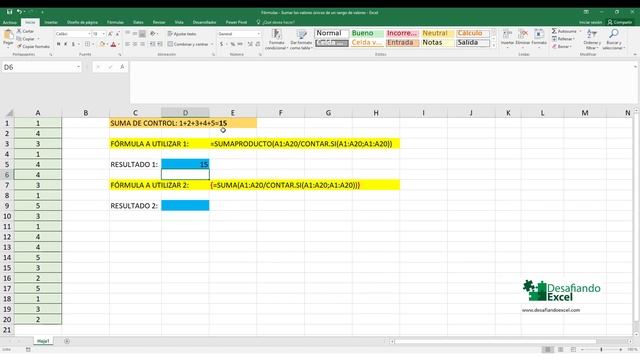Click the insert function fx button
Viewport: 640px width, 360px height.
pos(122,67)
